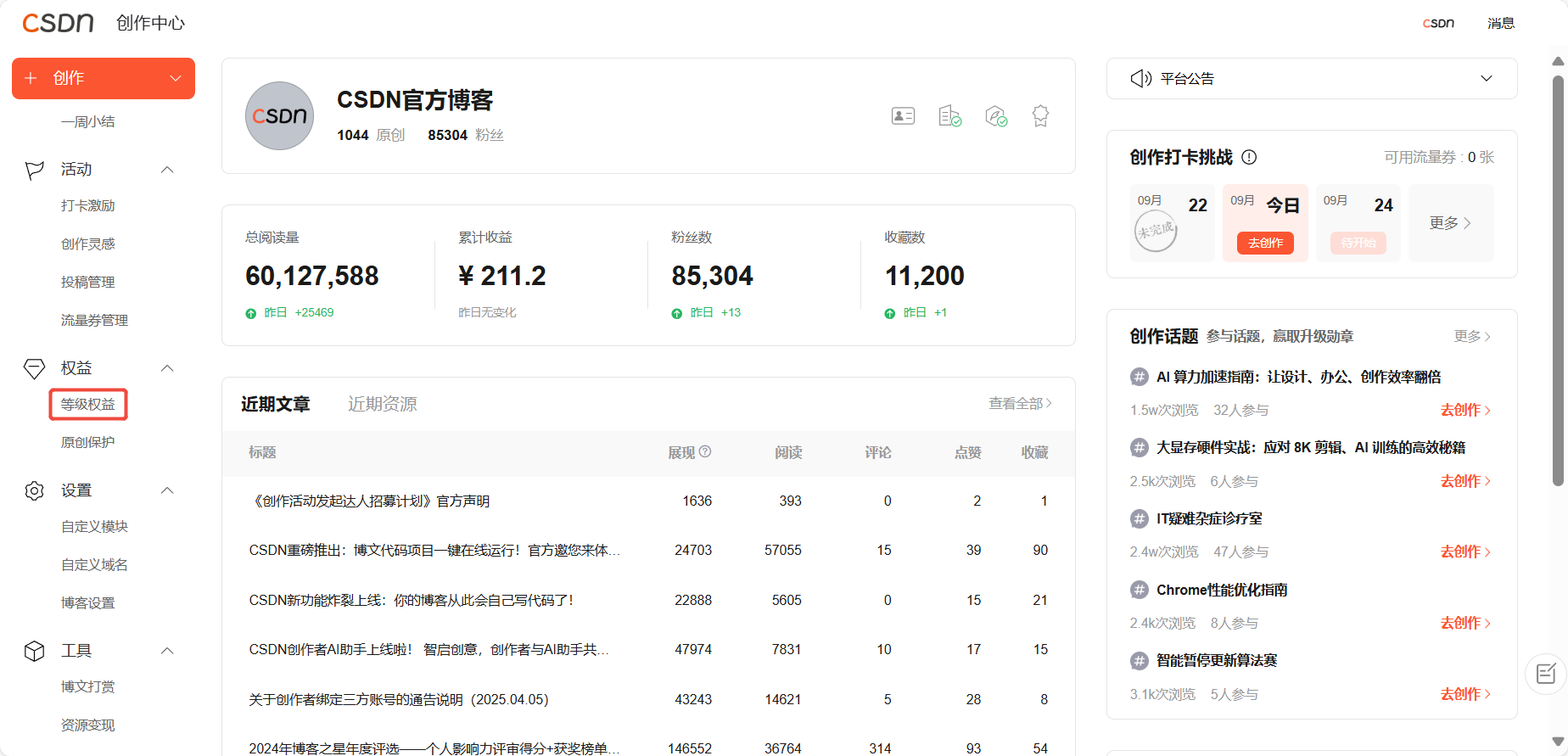Open 打卡激励 in sidebar
This screenshot has width=1568, height=756.
tap(88, 205)
